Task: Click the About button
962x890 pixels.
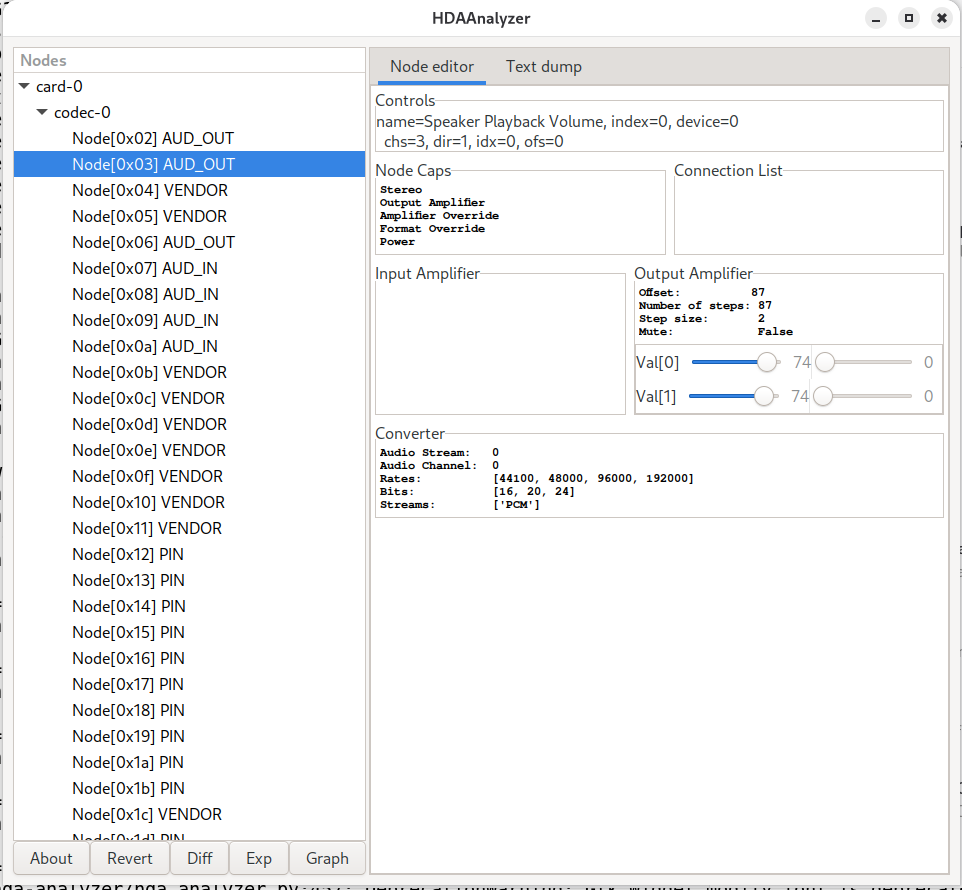Action: click(x=51, y=858)
